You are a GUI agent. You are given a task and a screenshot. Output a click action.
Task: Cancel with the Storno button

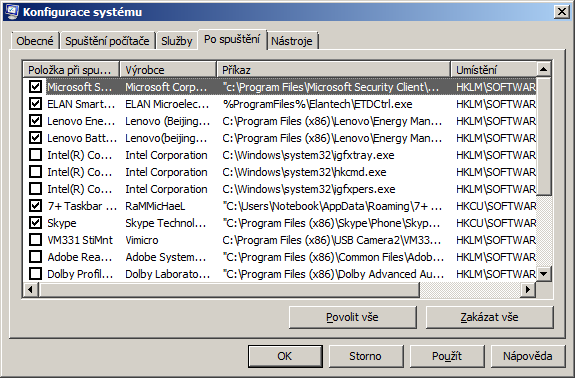[x=365, y=356]
